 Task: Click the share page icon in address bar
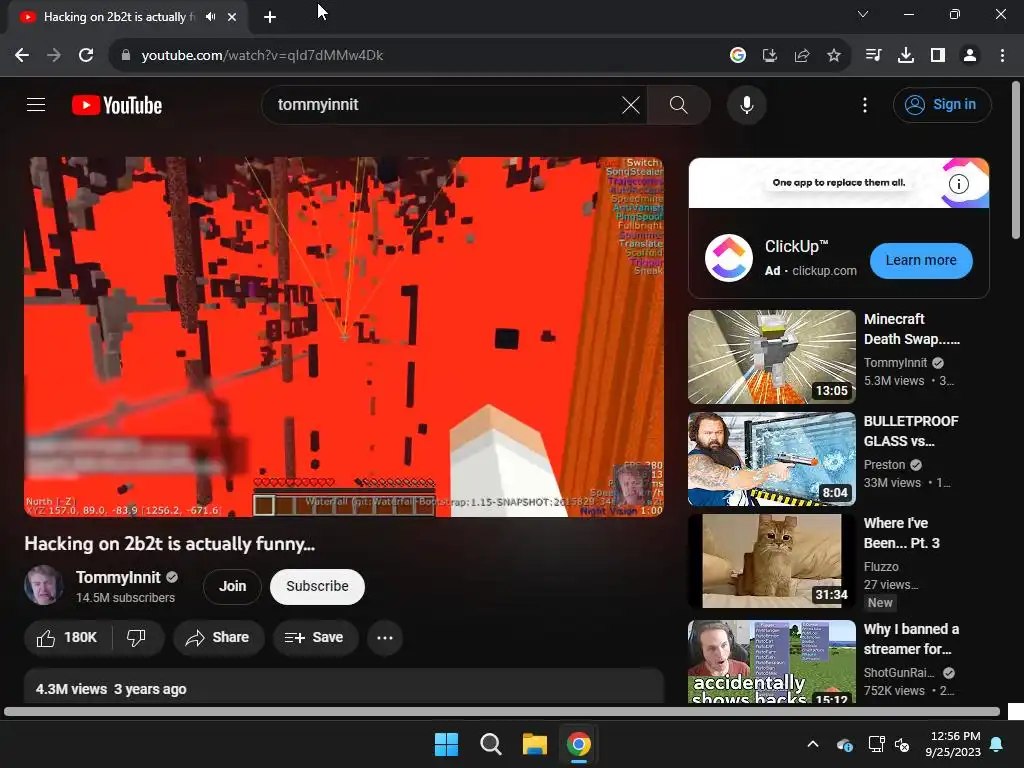click(802, 55)
